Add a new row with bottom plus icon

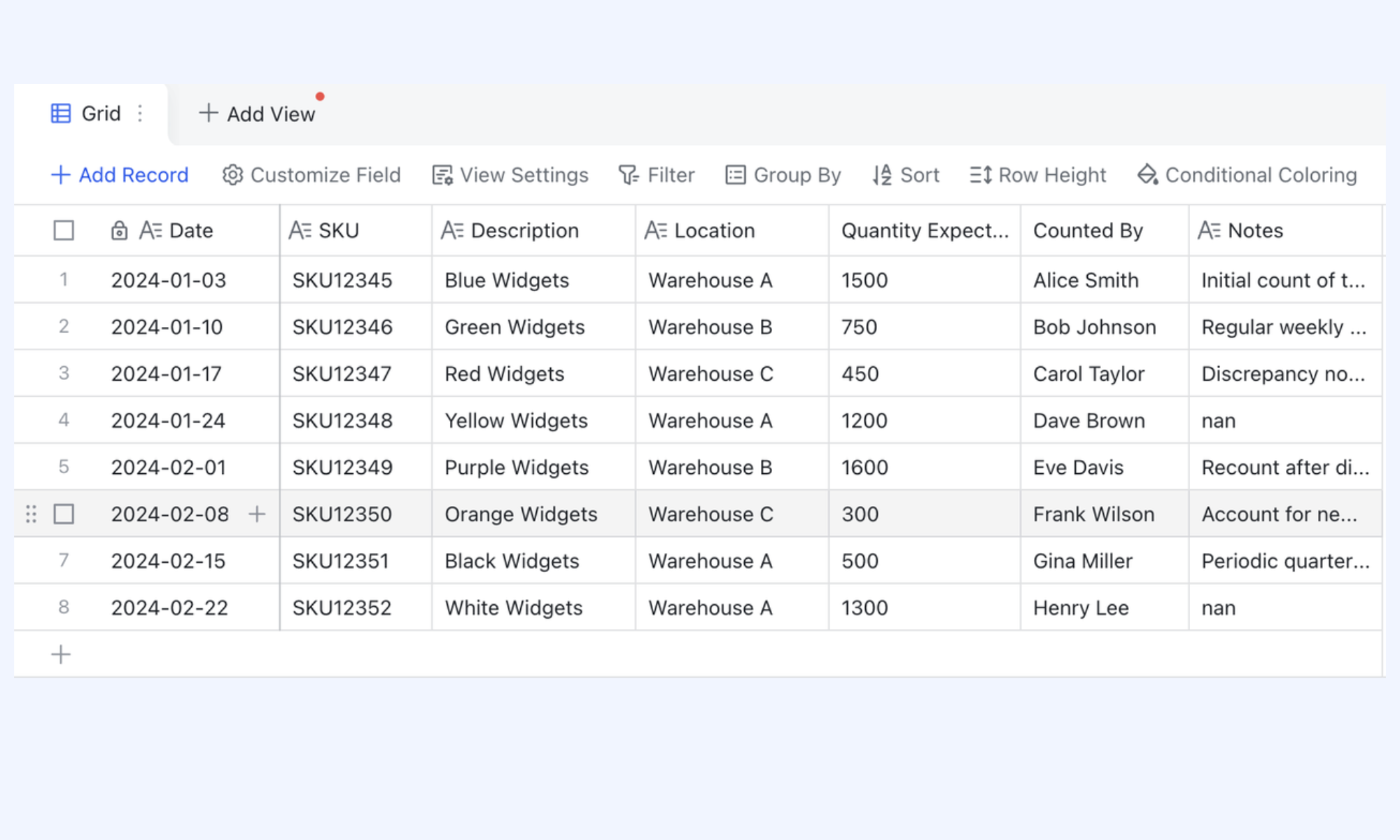61,654
